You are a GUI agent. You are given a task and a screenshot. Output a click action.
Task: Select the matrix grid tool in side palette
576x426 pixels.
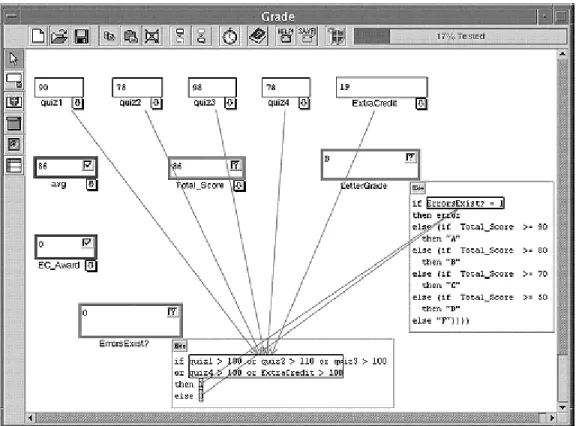point(14,165)
